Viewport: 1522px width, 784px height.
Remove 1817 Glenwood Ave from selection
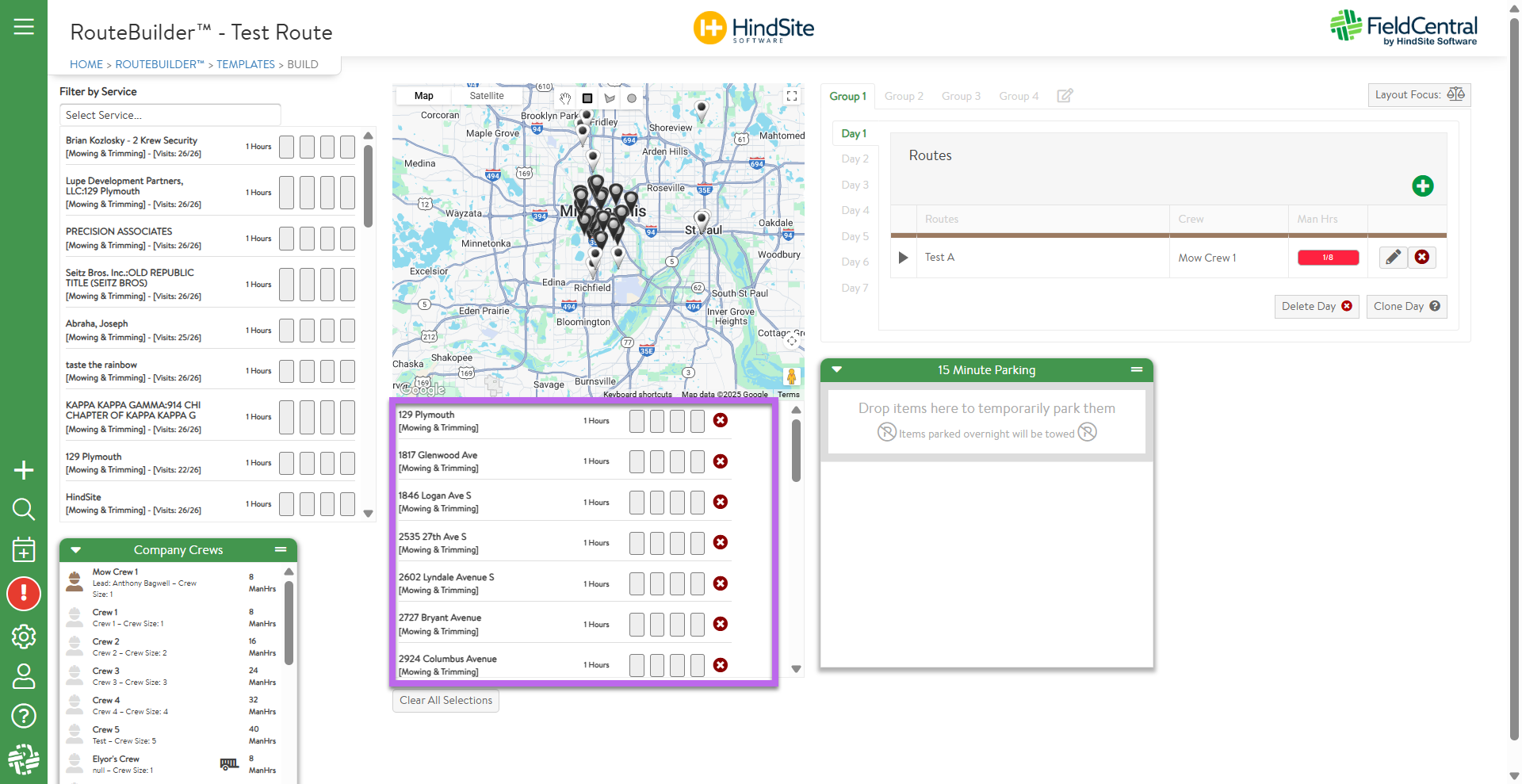click(x=720, y=461)
